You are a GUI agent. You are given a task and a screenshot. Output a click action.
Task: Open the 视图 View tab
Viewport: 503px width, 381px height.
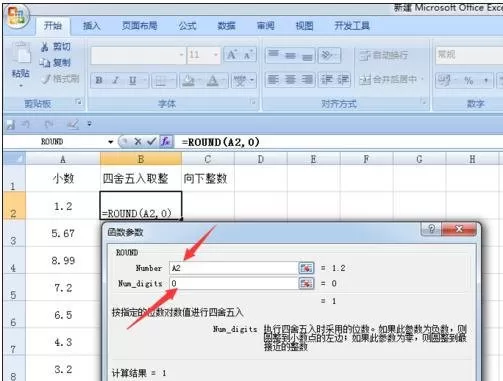click(304, 26)
